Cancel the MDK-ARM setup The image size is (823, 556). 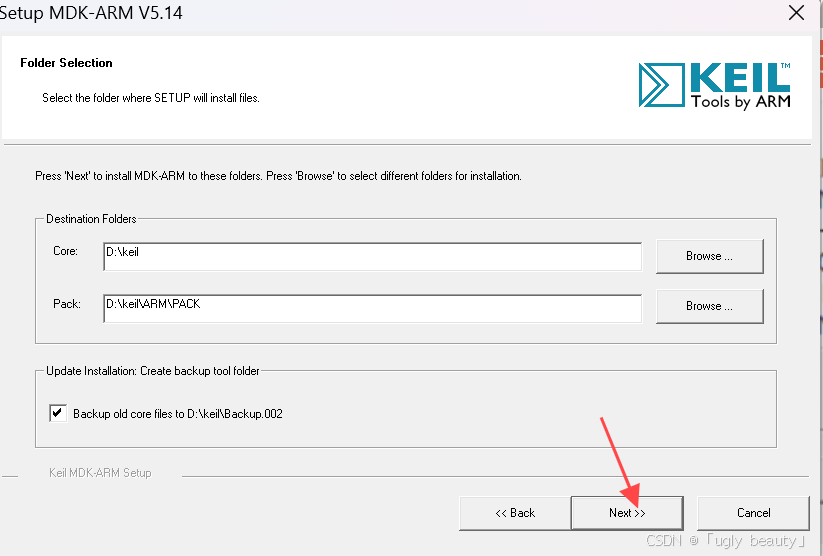pos(753,513)
